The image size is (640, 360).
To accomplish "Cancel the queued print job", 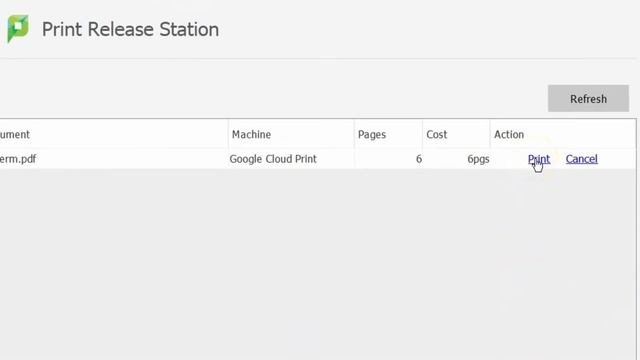I will 582,159.
